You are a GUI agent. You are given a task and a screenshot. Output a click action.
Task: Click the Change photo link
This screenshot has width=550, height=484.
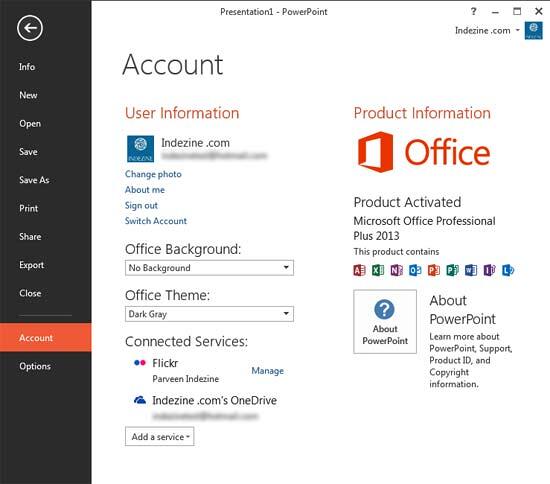[x=153, y=174]
